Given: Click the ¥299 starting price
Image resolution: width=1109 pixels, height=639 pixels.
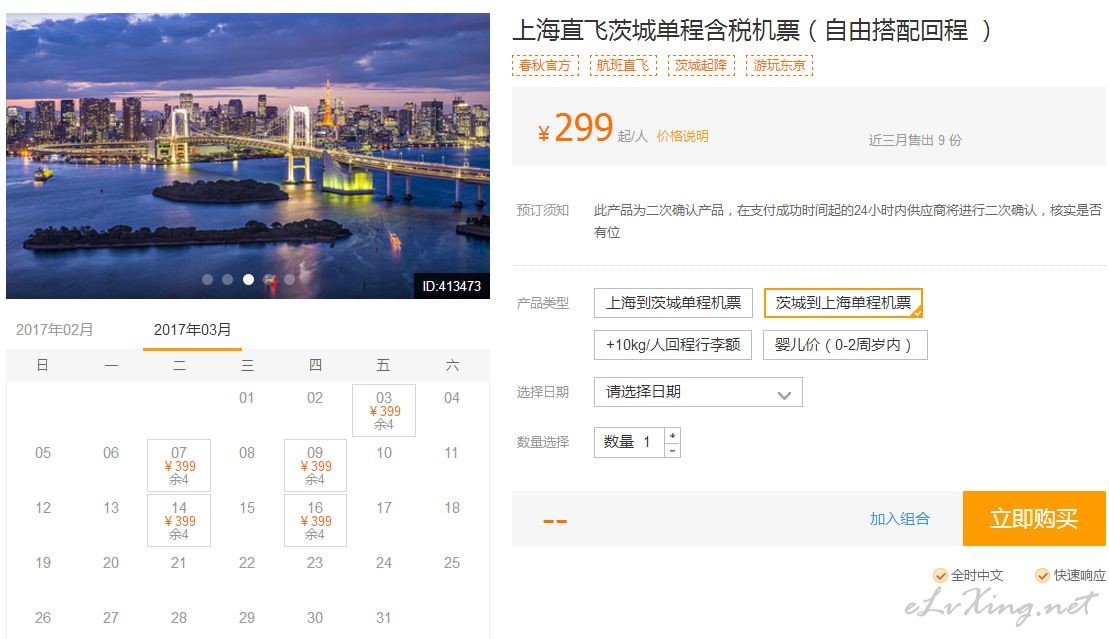Looking at the screenshot, I should tap(575, 128).
